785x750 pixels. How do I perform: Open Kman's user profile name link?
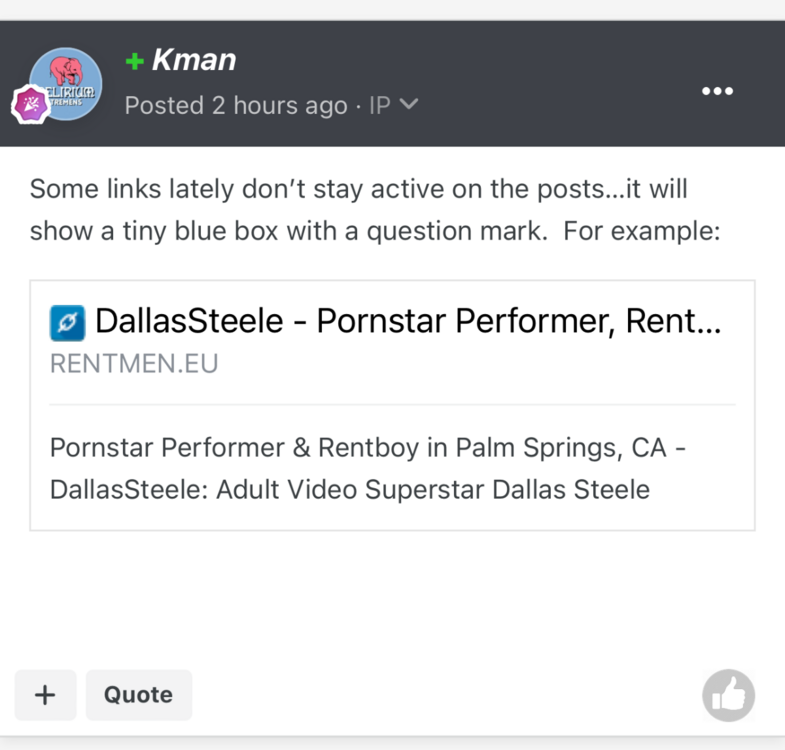click(x=194, y=61)
